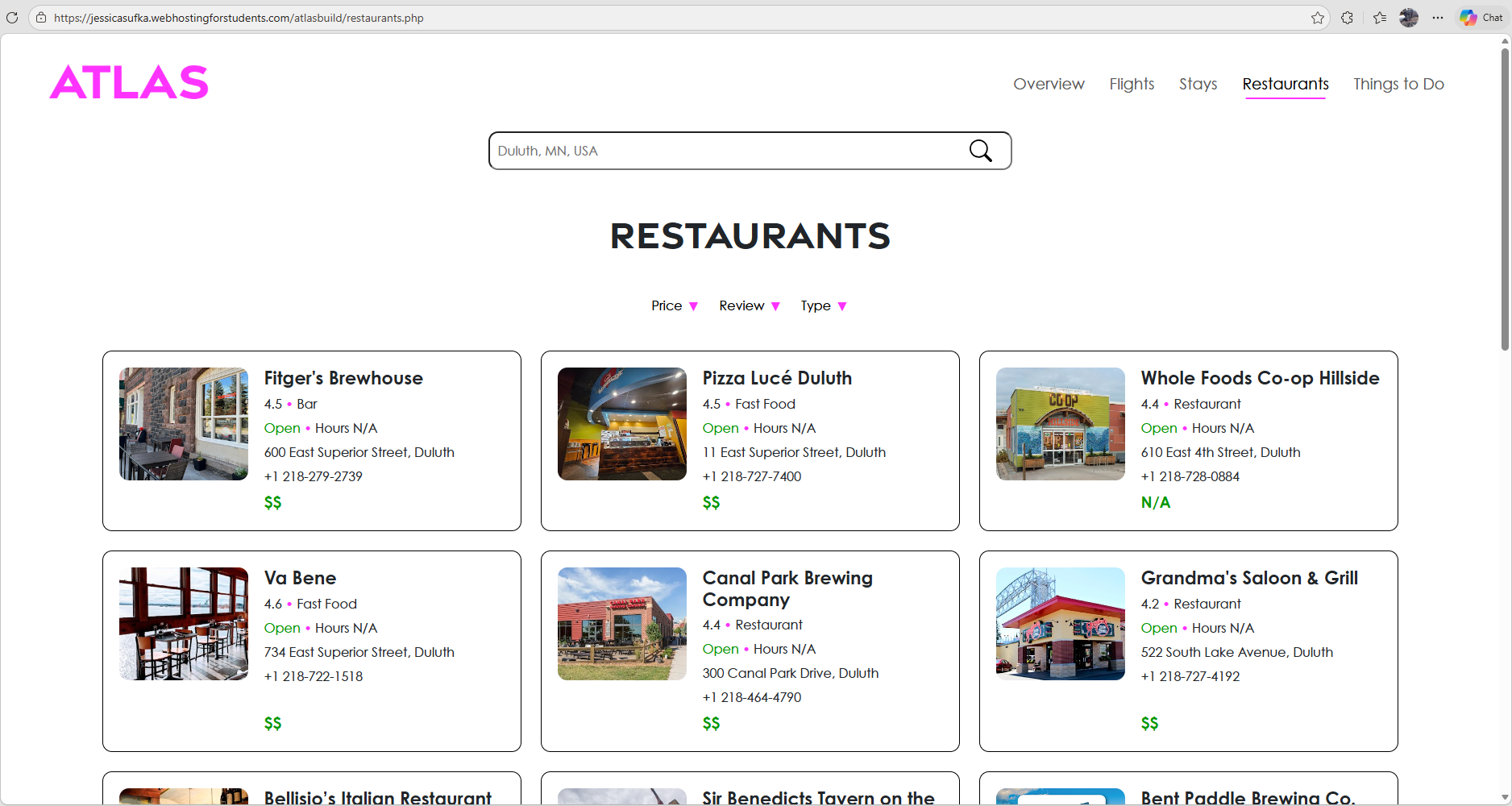Click Grandma's Saloon & Grill title
The image size is (1512, 806).
(1249, 578)
